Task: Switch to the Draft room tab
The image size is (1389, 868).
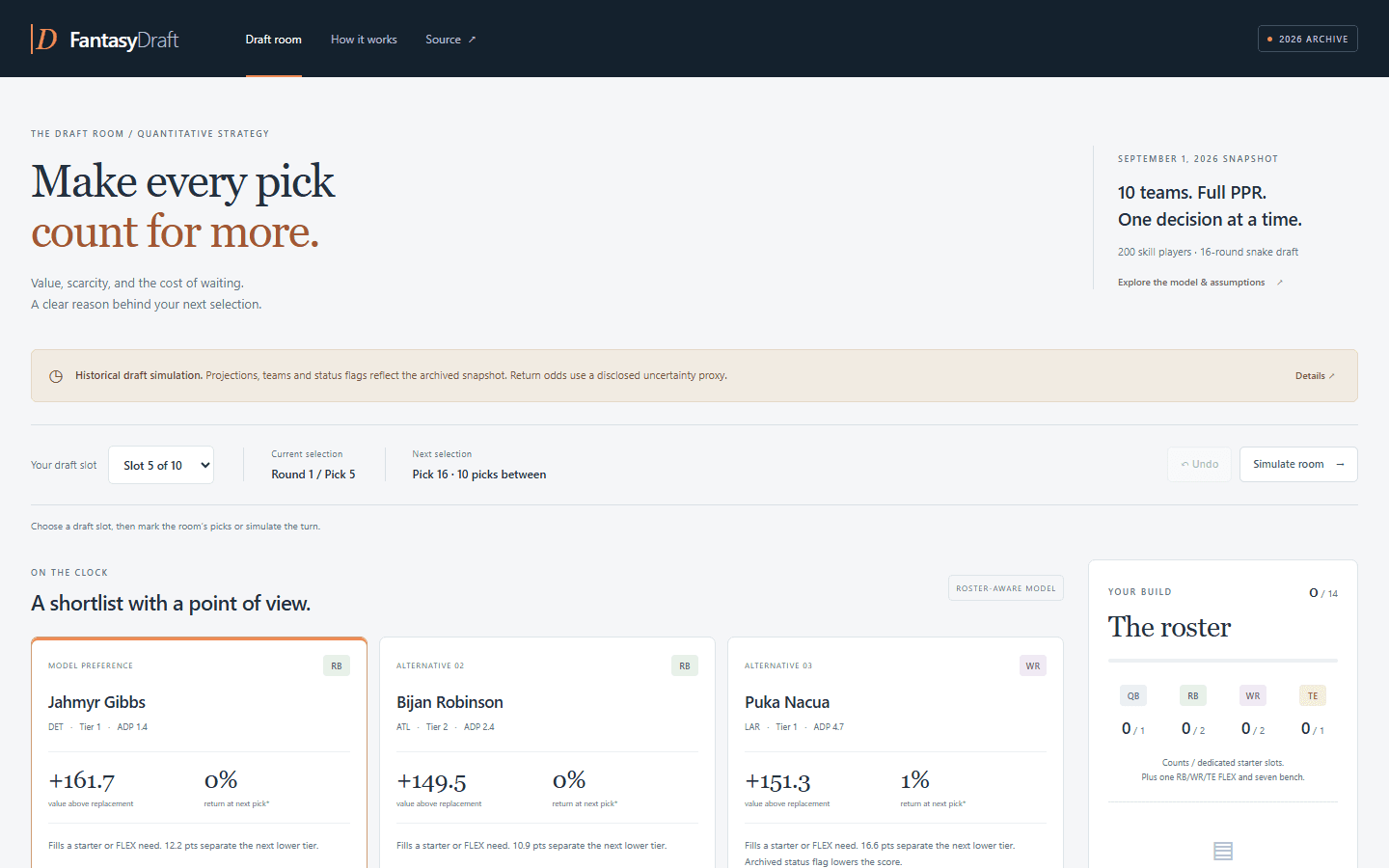Action: 274,40
